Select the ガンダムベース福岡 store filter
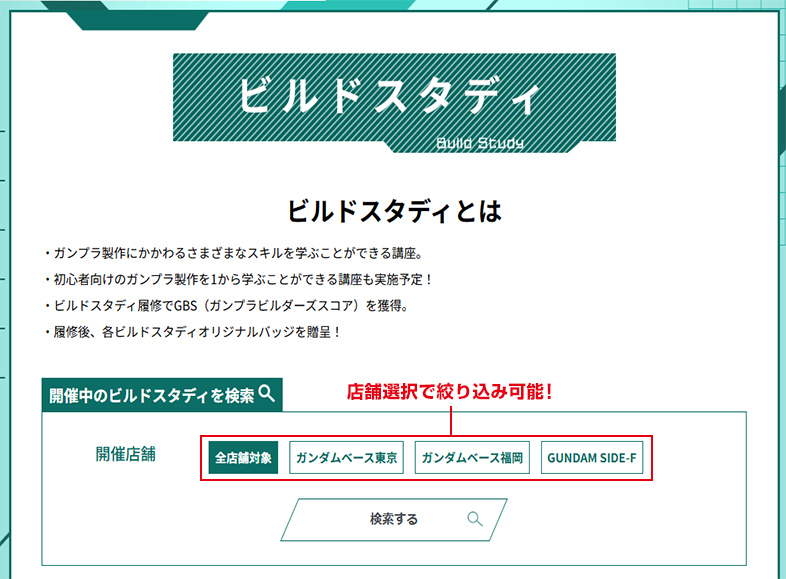 [472, 457]
